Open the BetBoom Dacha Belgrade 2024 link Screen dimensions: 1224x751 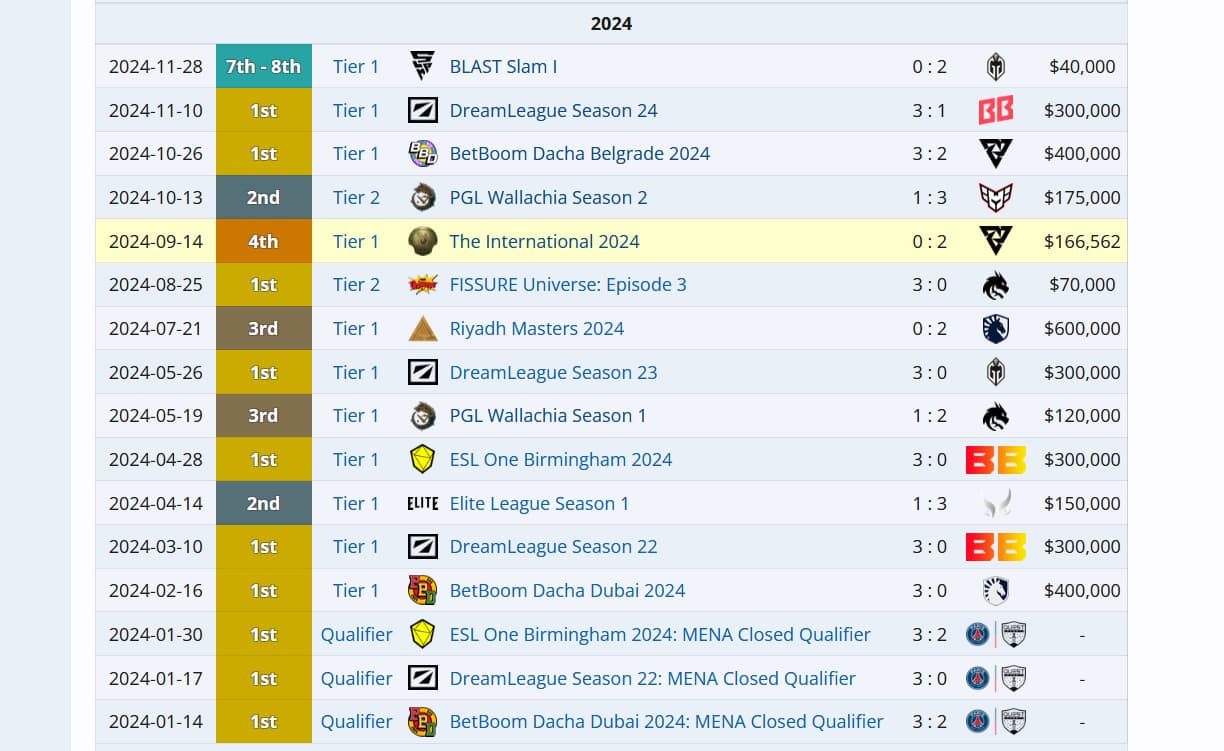(579, 154)
